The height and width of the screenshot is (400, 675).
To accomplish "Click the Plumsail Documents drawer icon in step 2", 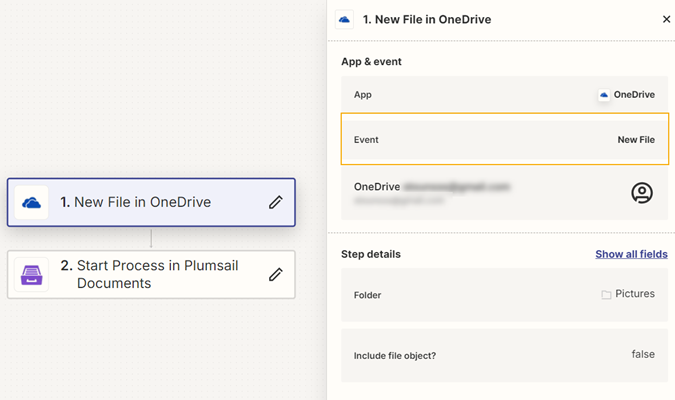I will point(31,275).
